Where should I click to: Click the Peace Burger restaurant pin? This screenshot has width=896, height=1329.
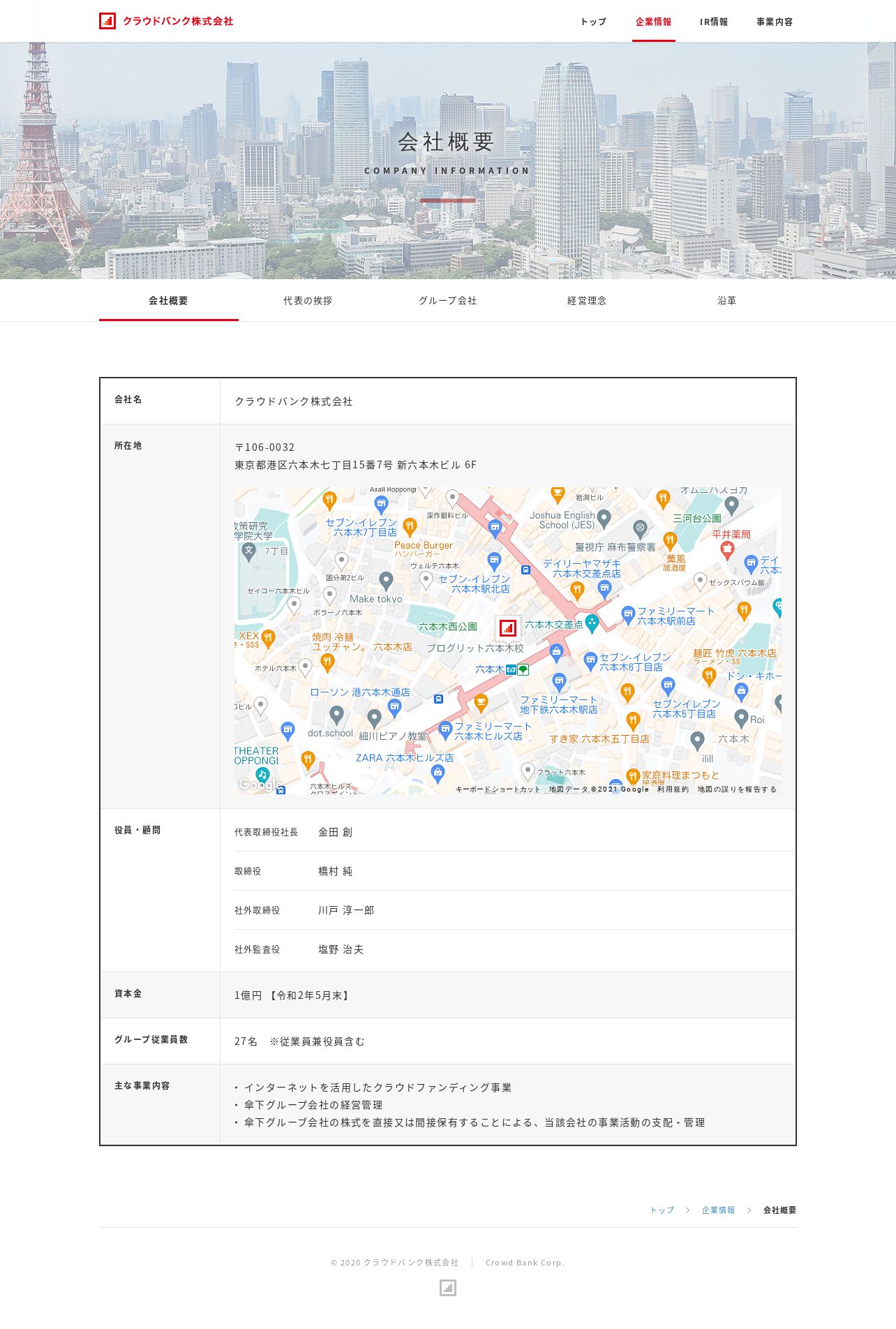(410, 526)
